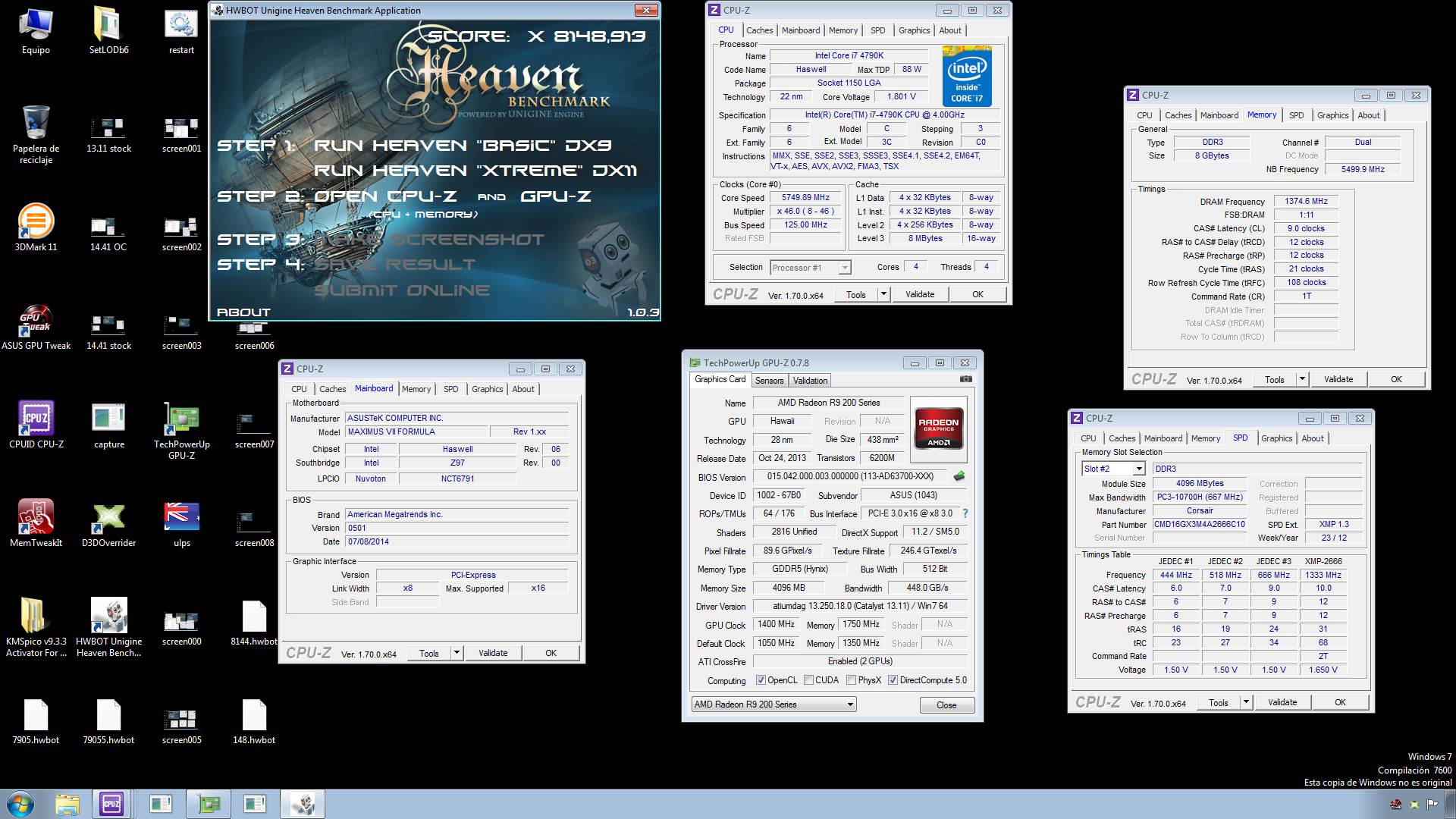
Task: Toggle OpenCL checkbox in GPU-Z
Action: [x=761, y=680]
